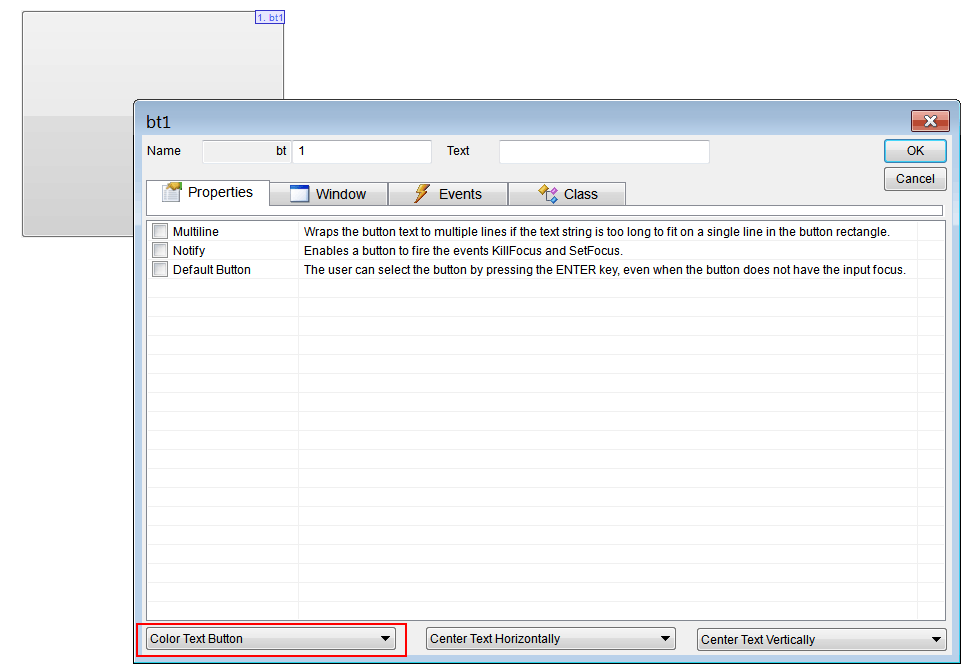Open the Window tab
Image resolution: width=969 pixels, height=672 pixels.
[x=329, y=194]
